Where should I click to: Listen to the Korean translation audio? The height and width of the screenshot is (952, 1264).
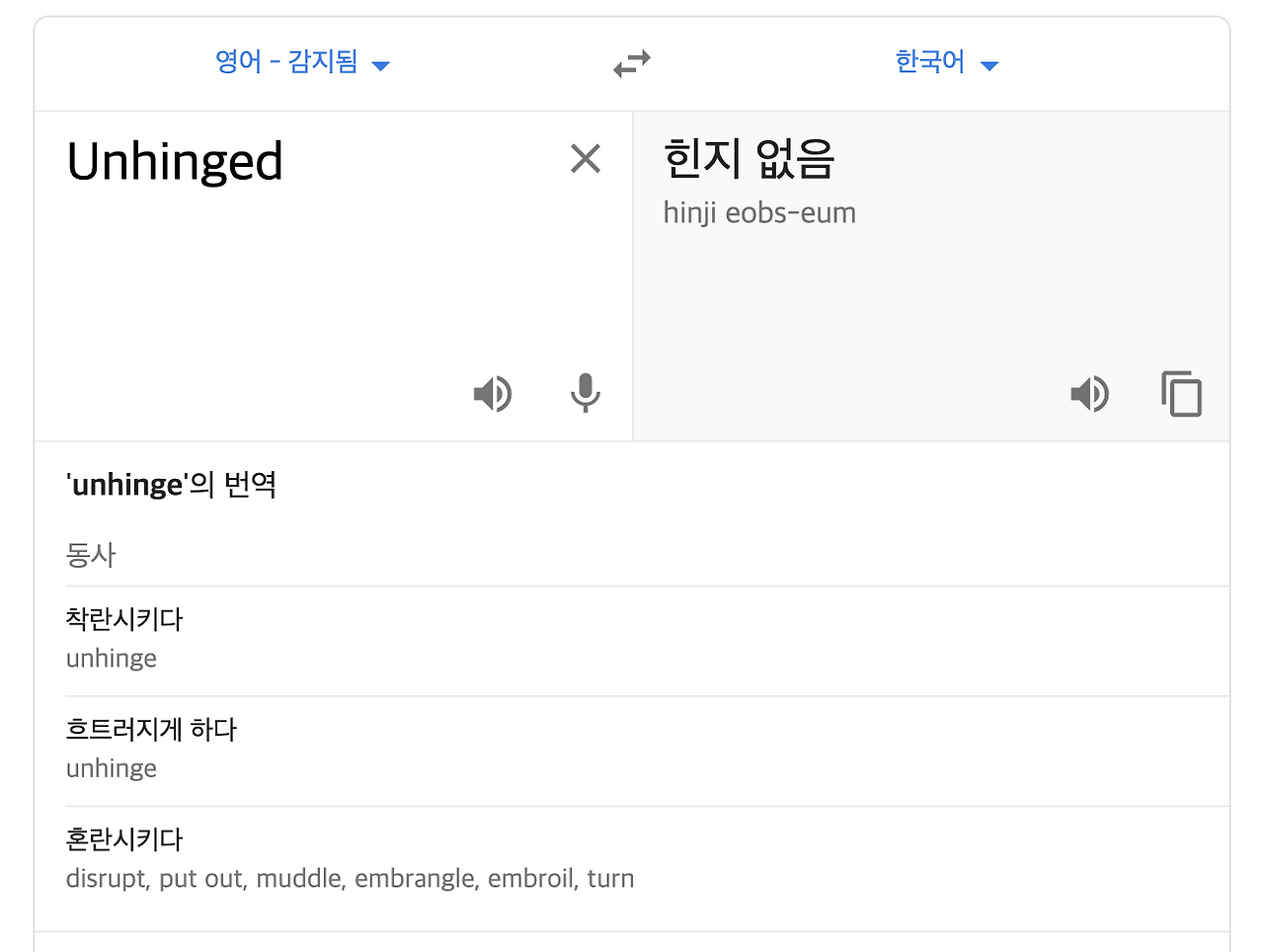tap(1090, 393)
